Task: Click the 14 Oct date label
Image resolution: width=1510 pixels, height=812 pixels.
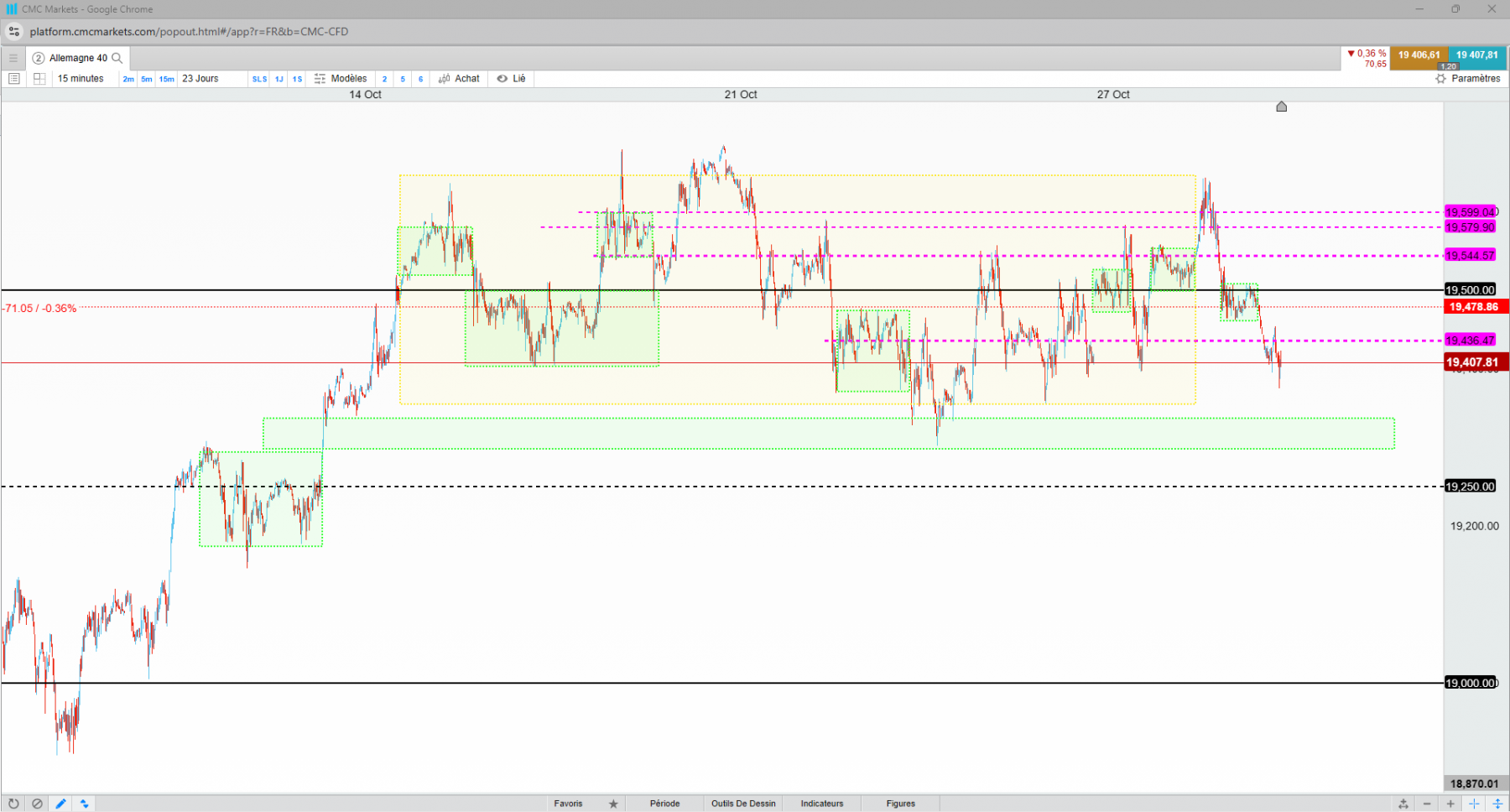Action: (365, 95)
